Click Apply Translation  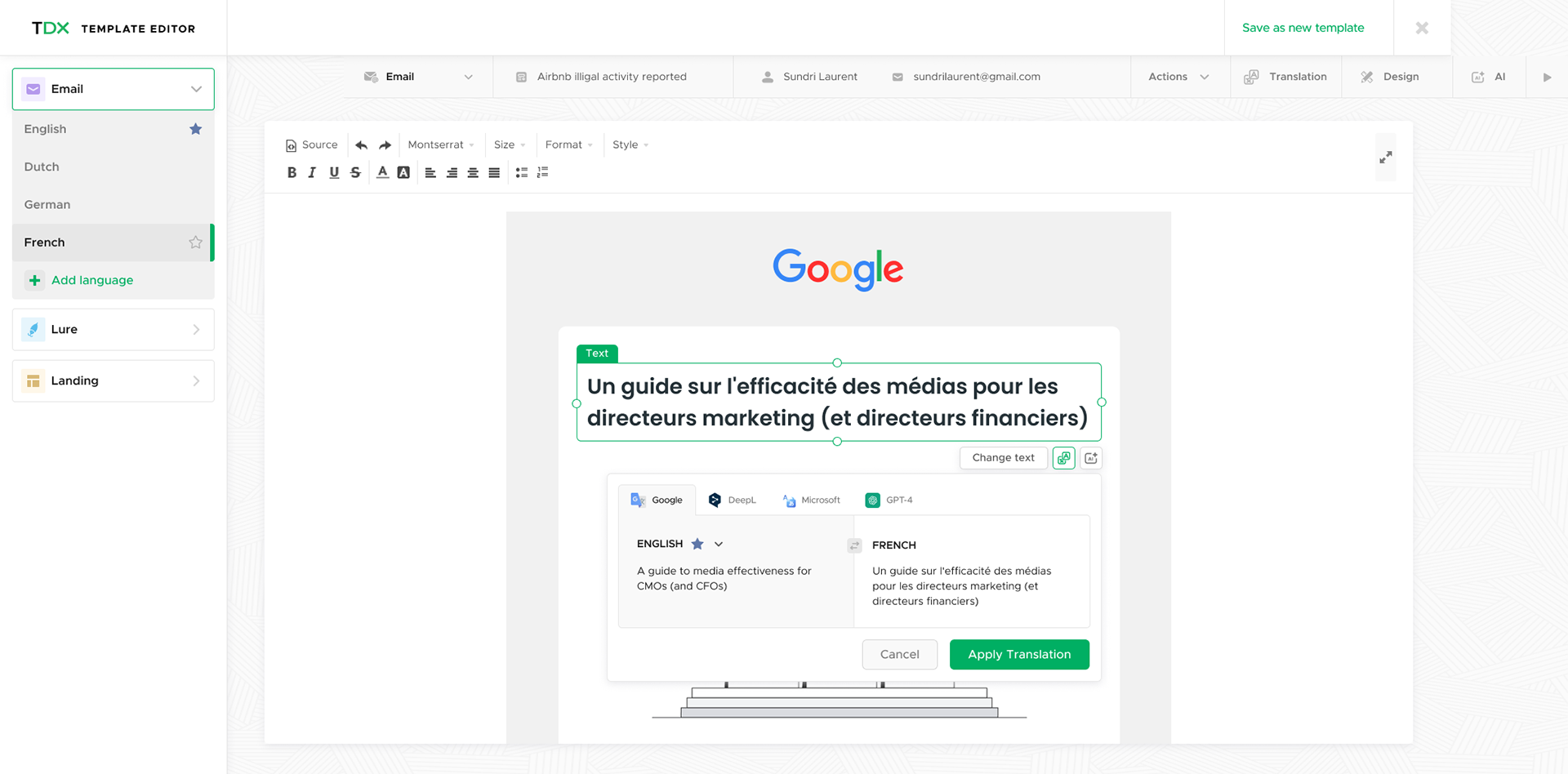[x=1019, y=654]
